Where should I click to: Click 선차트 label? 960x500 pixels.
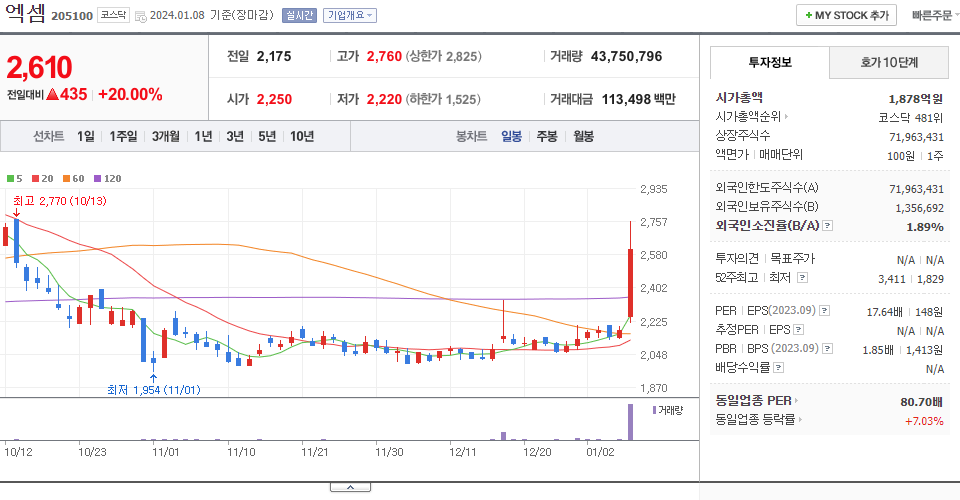coord(48,136)
